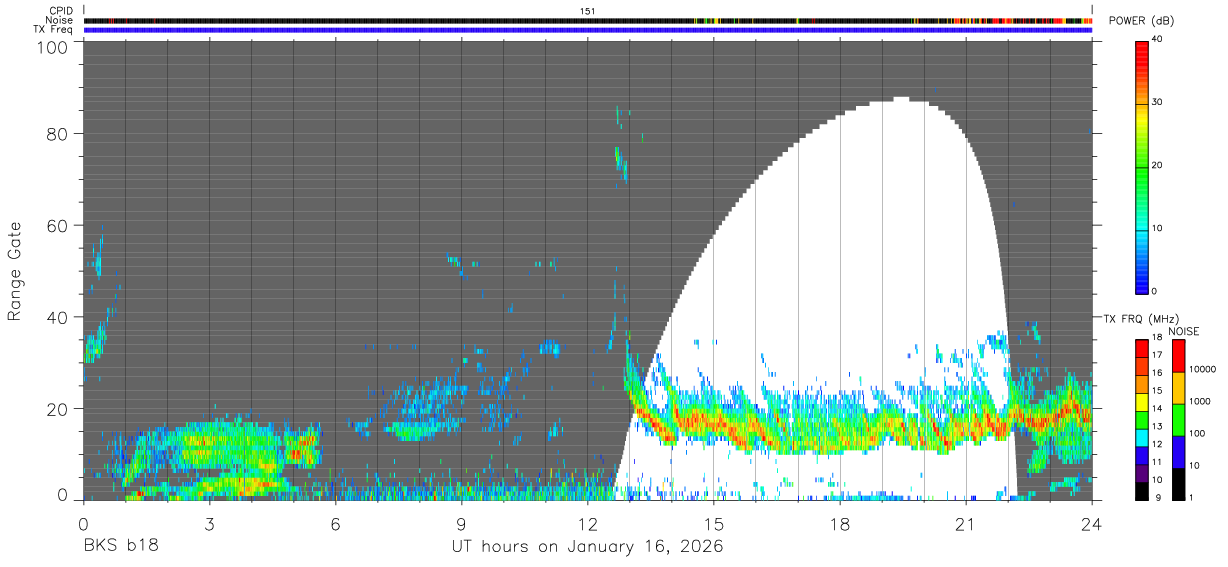Screen dimensions: 1228x567
Task: Click the y-axis tick label '40'
Action: pyautogui.click(x=58, y=318)
